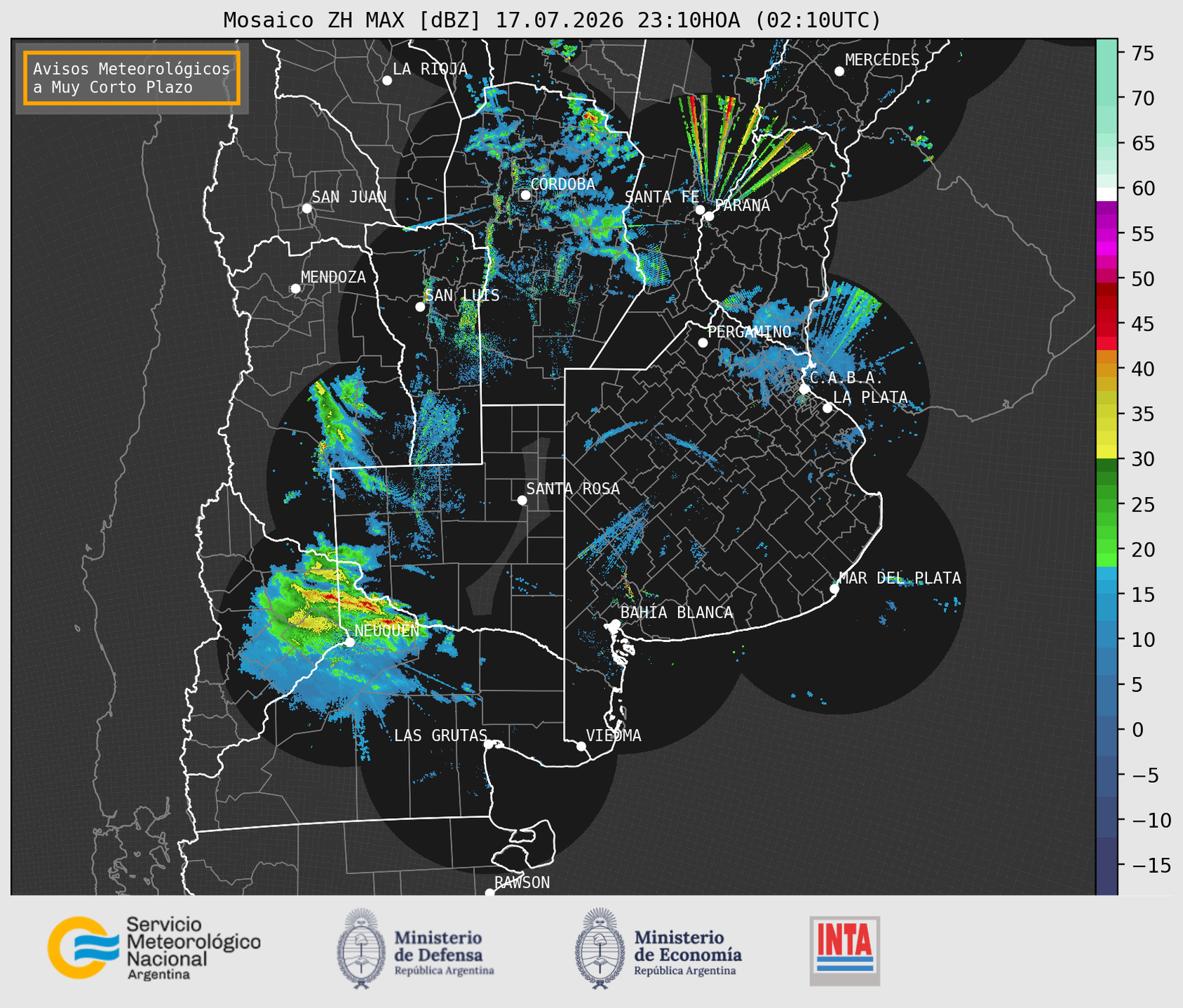The image size is (1183, 1008).
Task: Click the Pergamino city marker dot
Action: click(703, 342)
